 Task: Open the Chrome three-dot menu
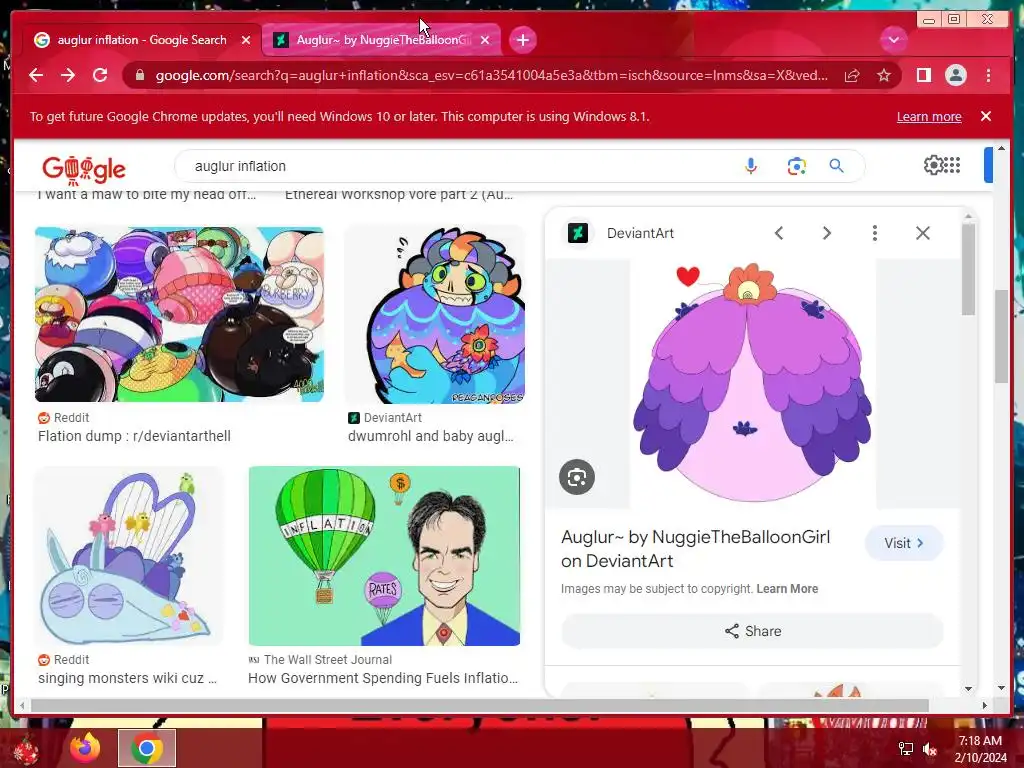point(989,76)
